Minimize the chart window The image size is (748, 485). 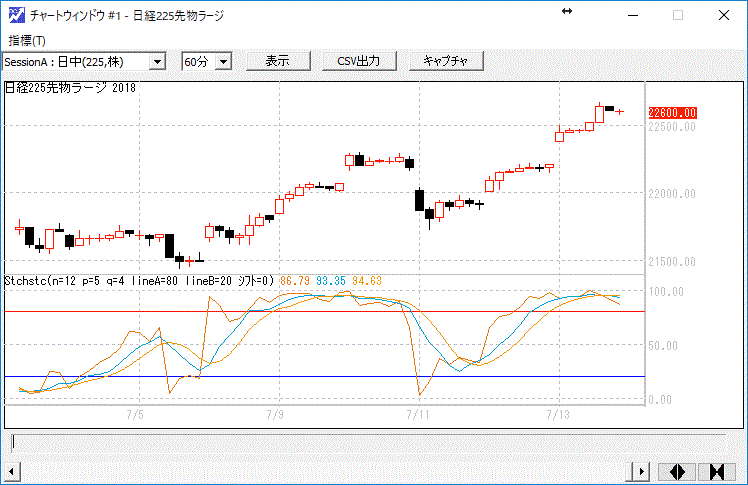pyautogui.click(x=633, y=15)
